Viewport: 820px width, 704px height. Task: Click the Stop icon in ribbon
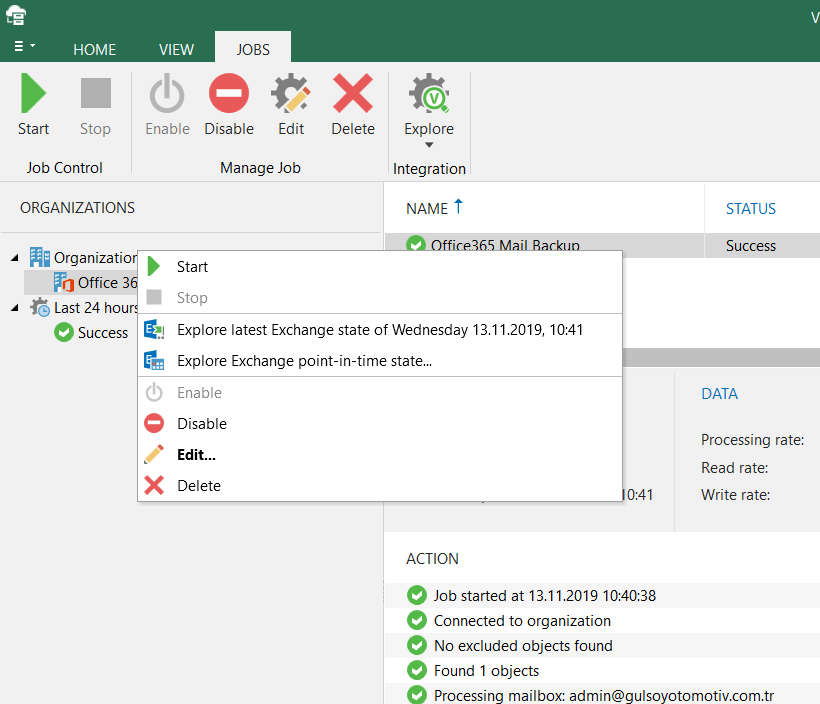95,95
